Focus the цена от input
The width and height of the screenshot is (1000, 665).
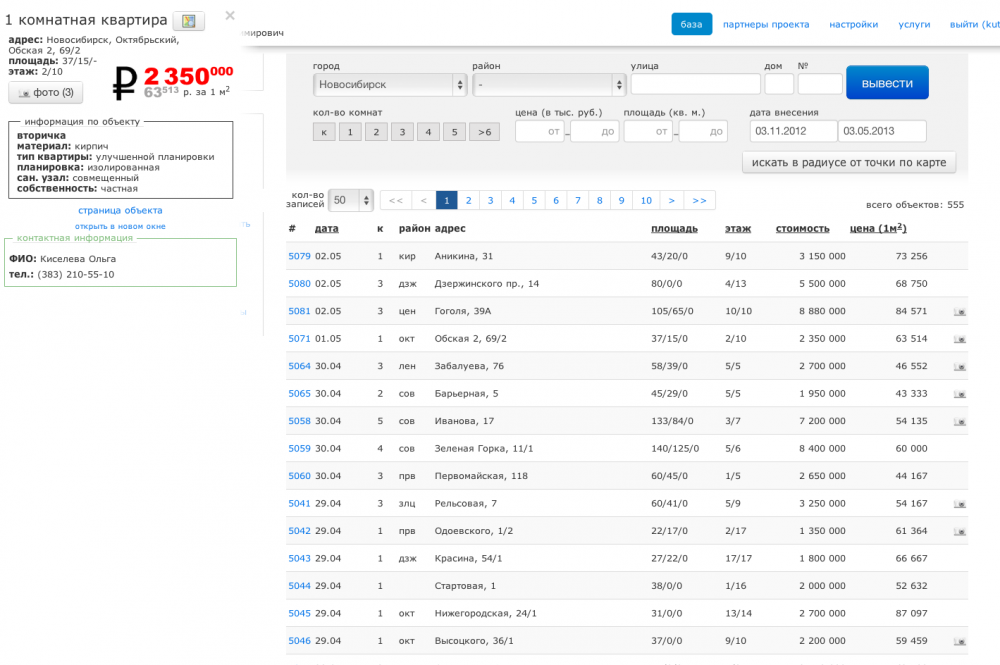pos(540,131)
